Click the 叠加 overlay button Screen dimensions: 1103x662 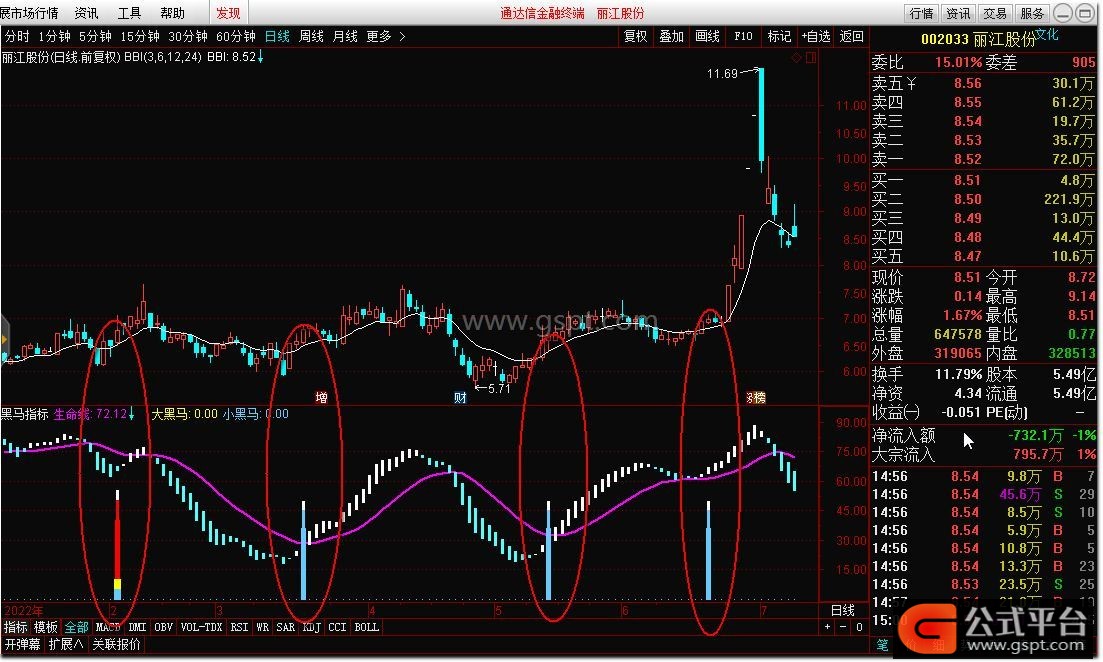[671, 36]
